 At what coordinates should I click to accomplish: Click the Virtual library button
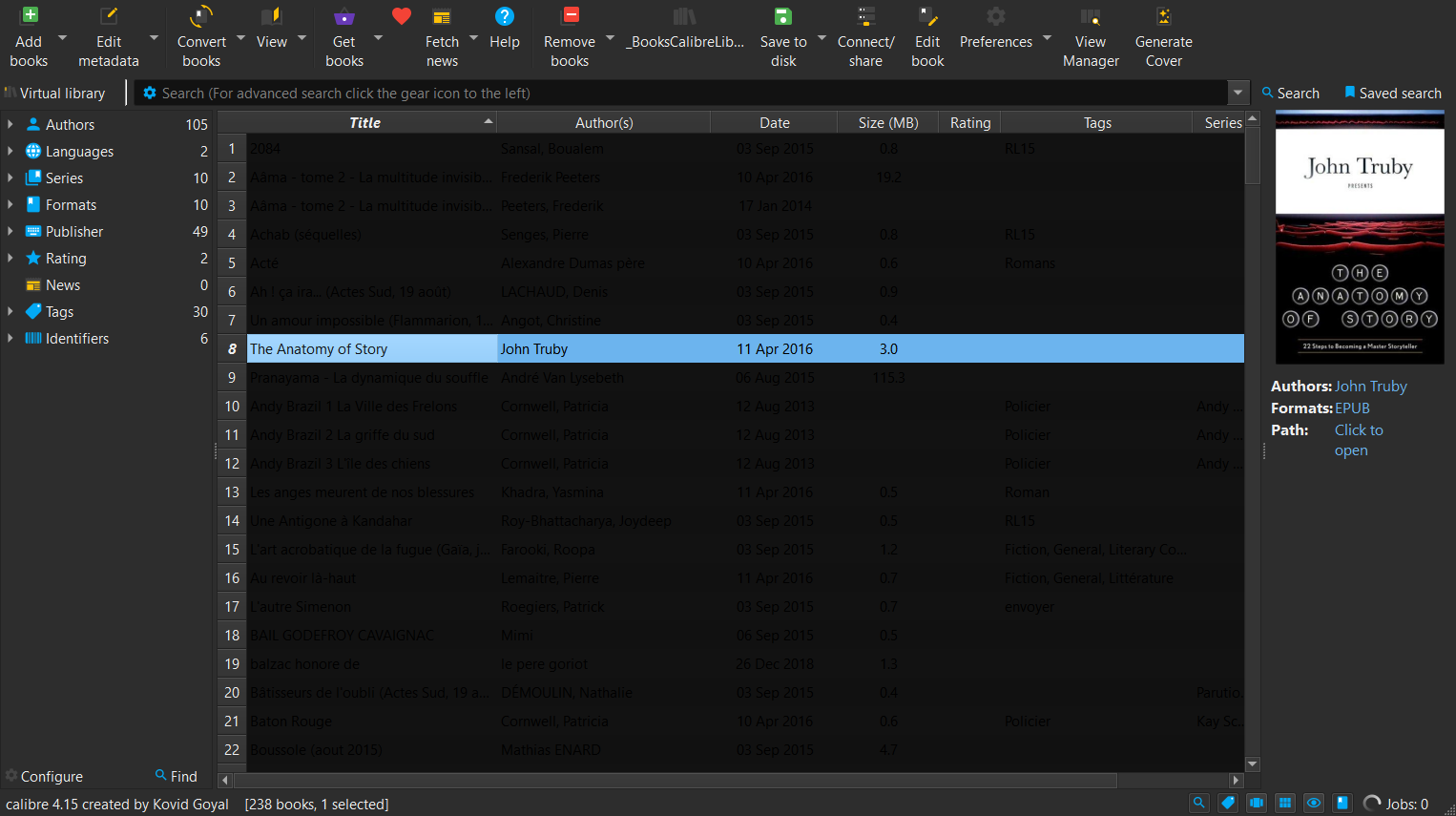pos(55,93)
